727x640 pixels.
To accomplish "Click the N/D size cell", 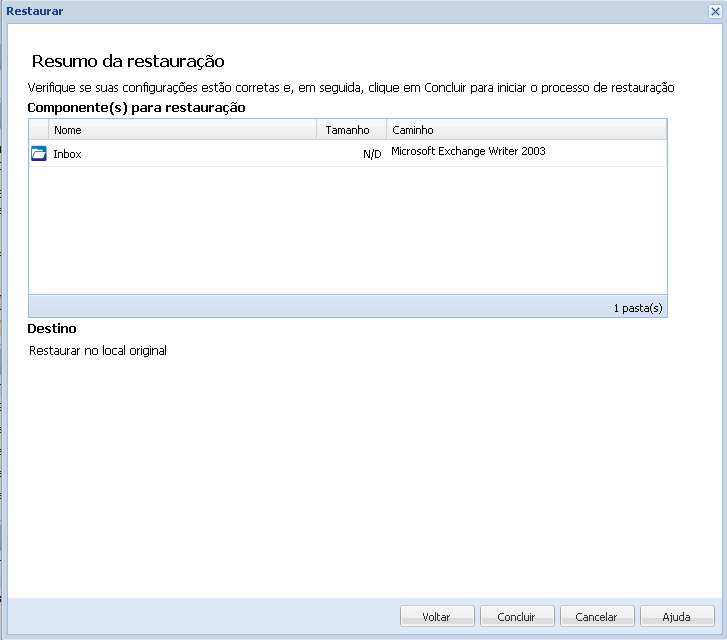I will point(371,154).
